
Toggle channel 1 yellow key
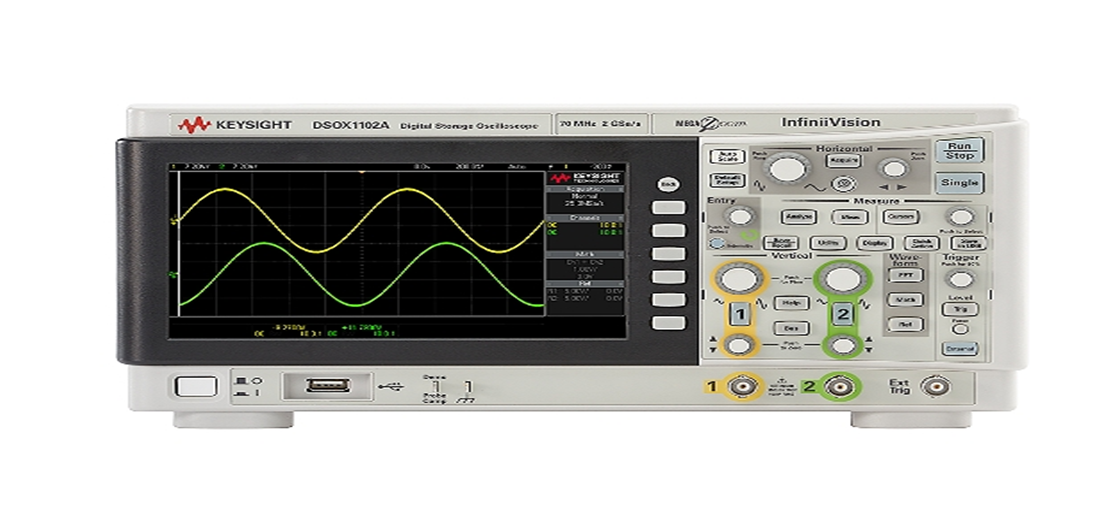[x=740, y=314]
